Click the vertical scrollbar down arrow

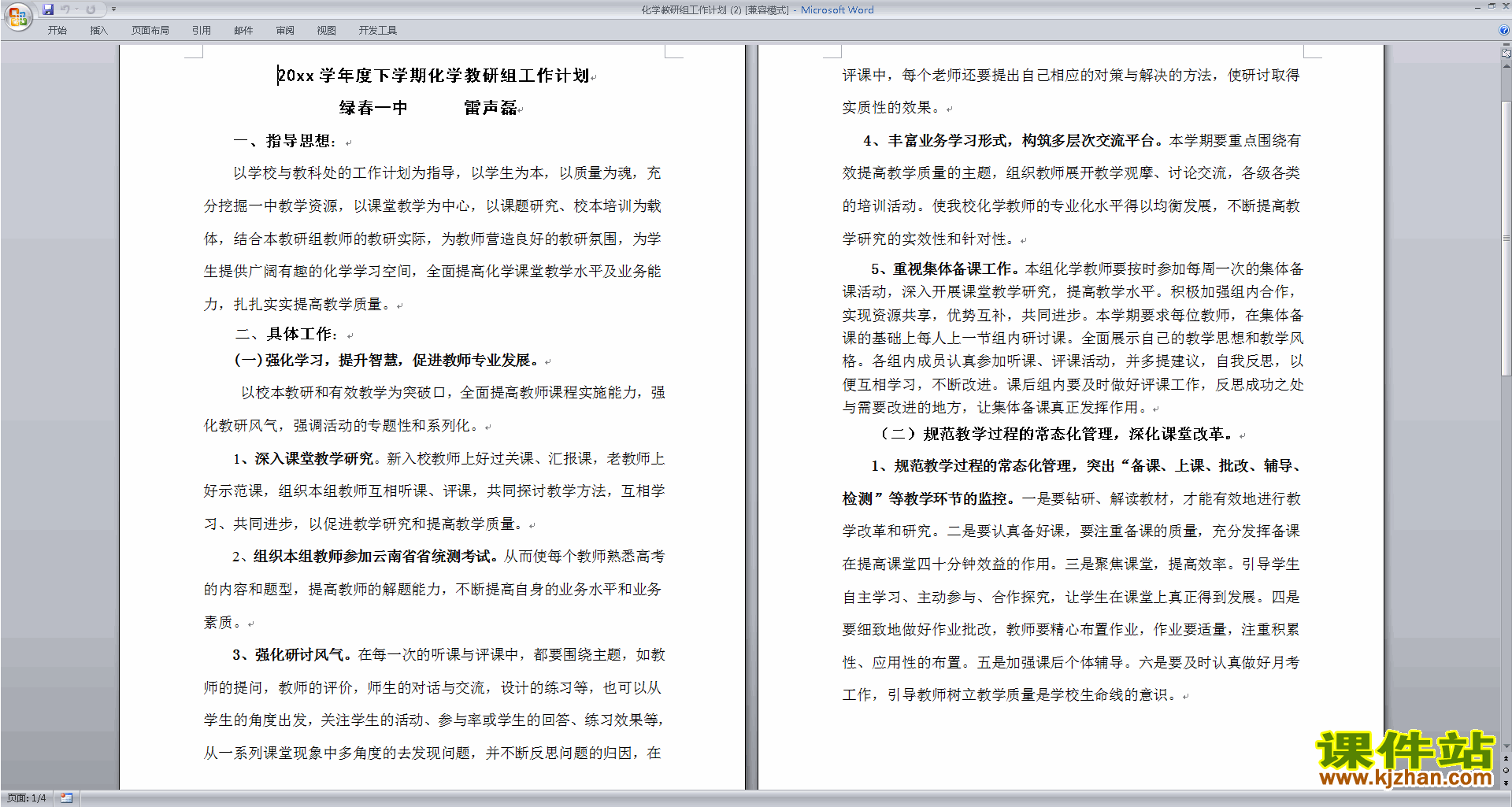pyautogui.click(x=1506, y=746)
